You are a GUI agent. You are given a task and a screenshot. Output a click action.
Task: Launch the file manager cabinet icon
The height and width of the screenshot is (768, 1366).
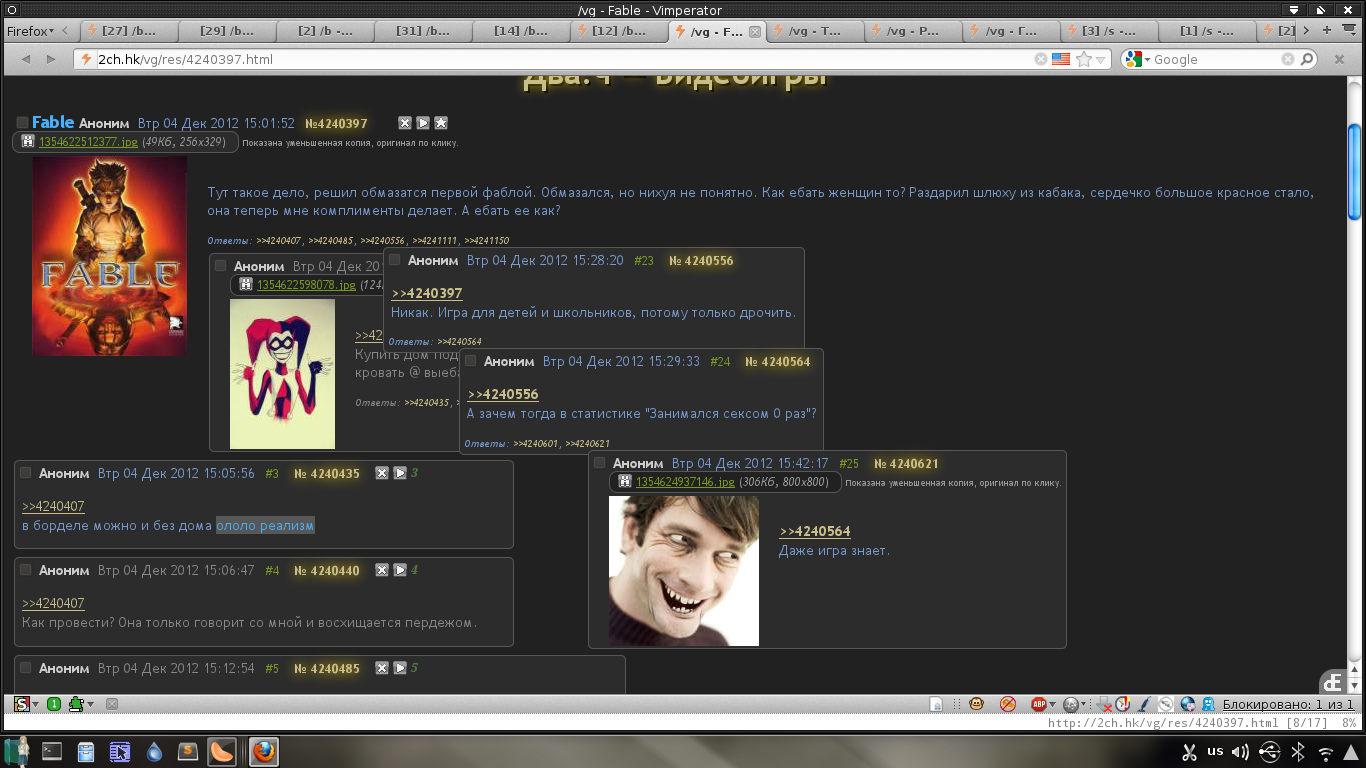click(x=86, y=751)
